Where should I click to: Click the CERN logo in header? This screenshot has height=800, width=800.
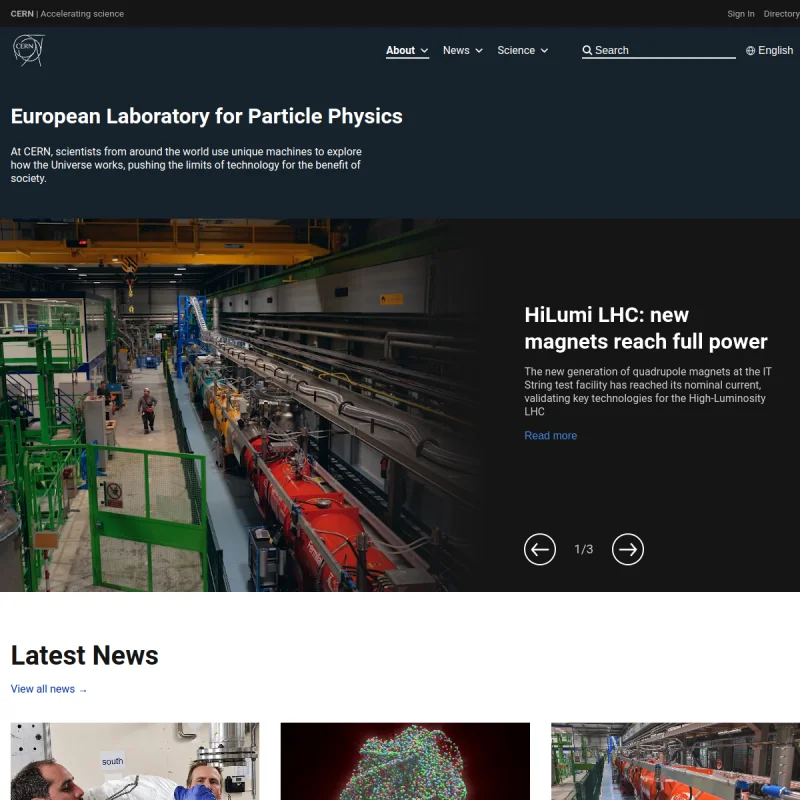pos(29,50)
